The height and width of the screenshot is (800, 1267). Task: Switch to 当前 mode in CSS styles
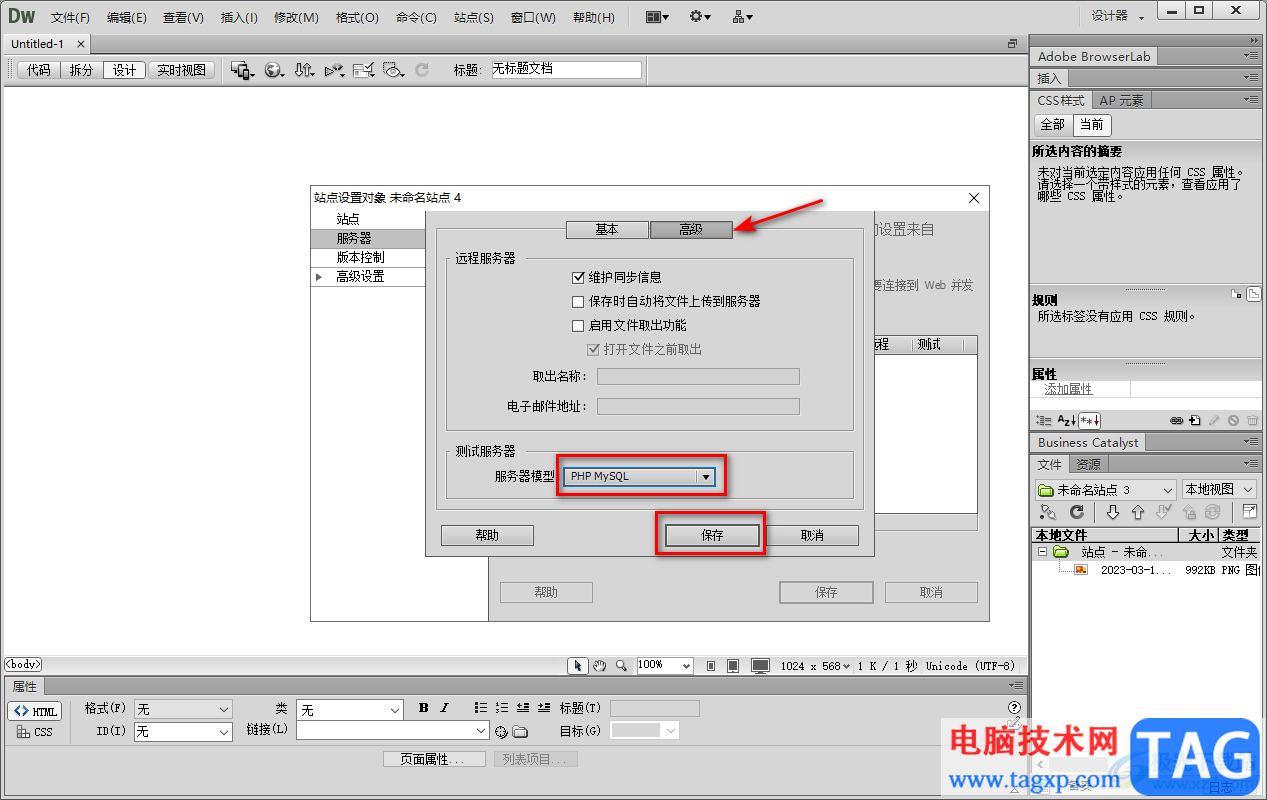(x=1092, y=125)
